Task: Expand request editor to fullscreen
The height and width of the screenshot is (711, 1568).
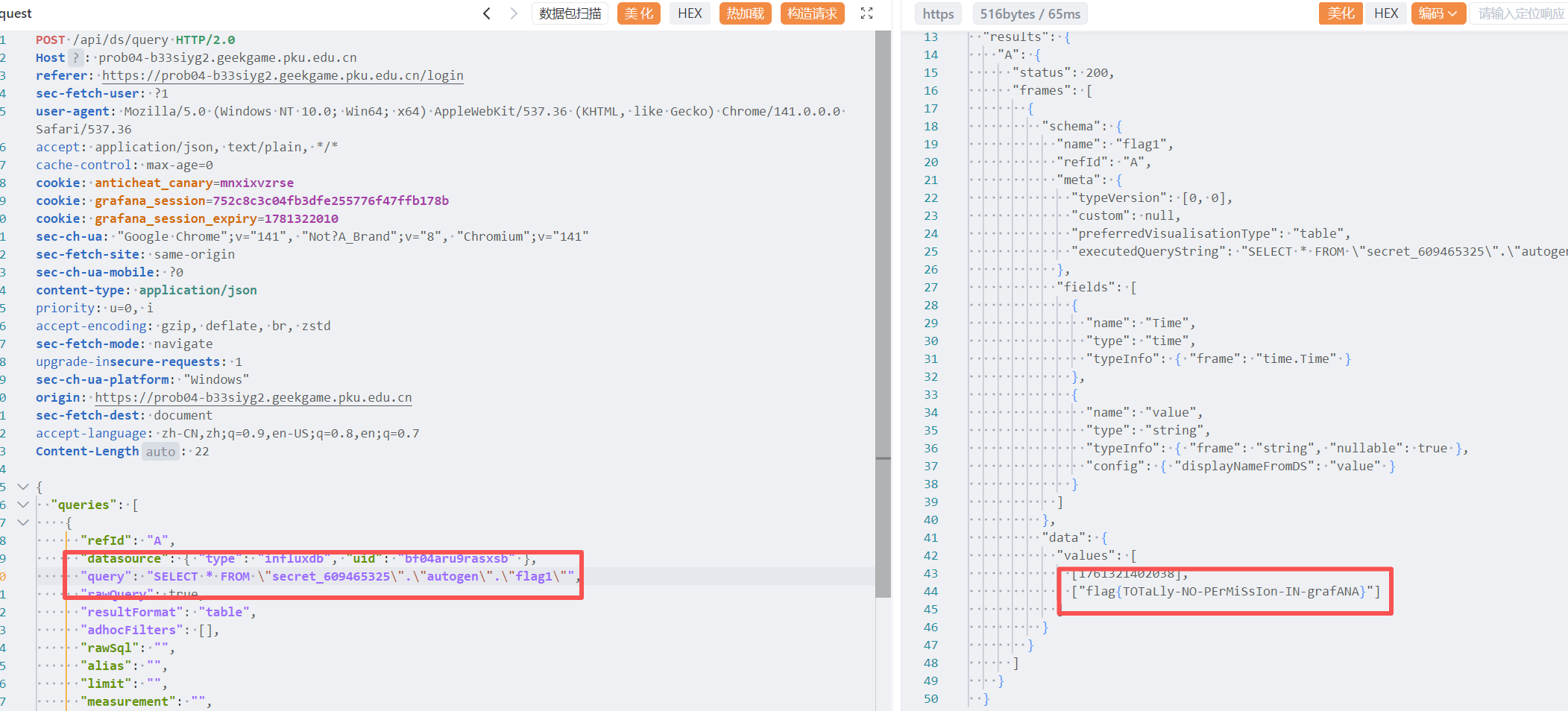Action: point(866,13)
